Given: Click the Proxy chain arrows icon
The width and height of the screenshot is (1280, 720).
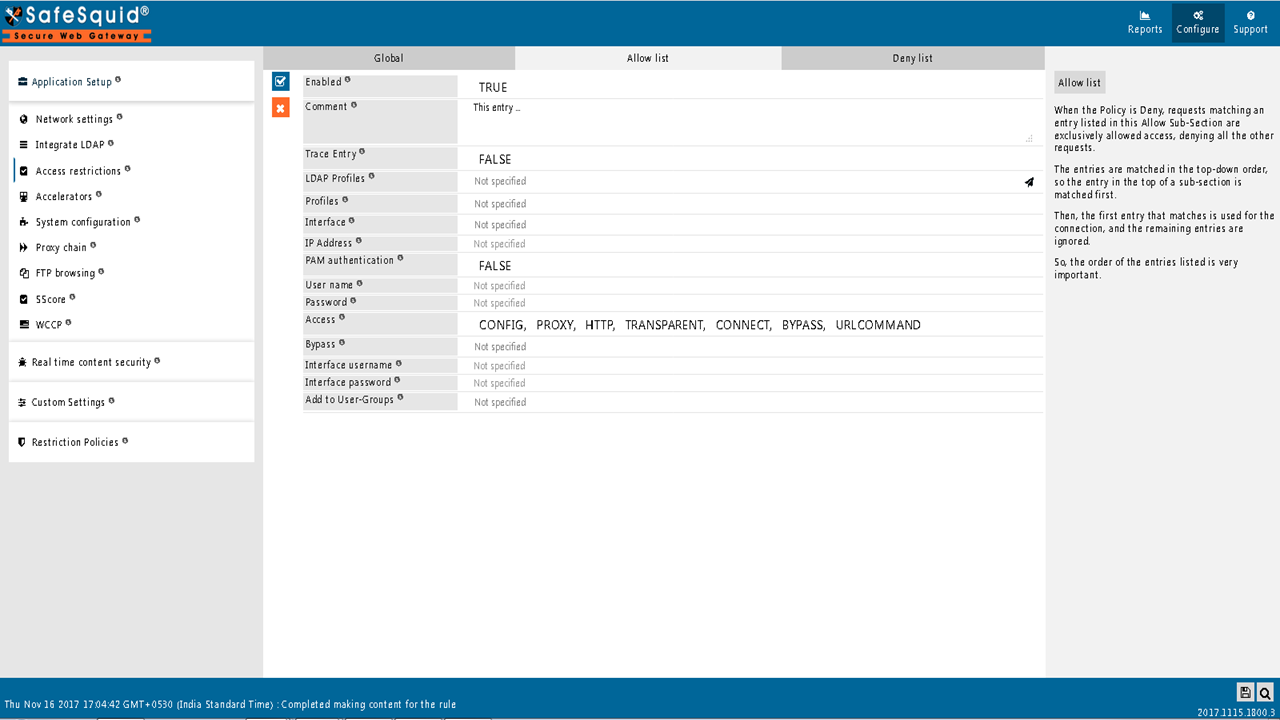Looking at the screenshot, I should (x=23, y=247).
